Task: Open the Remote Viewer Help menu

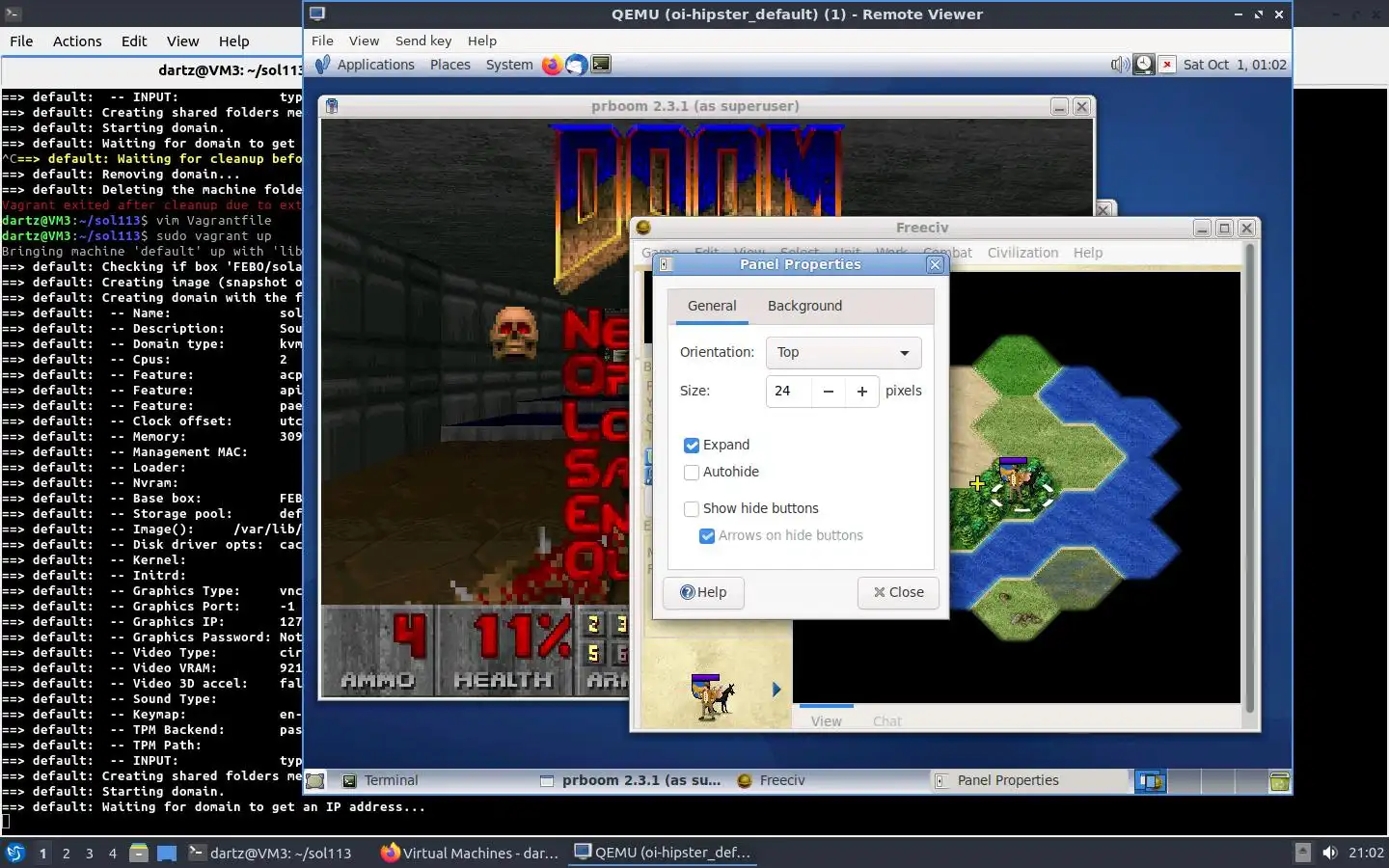Action: point(482,41)
